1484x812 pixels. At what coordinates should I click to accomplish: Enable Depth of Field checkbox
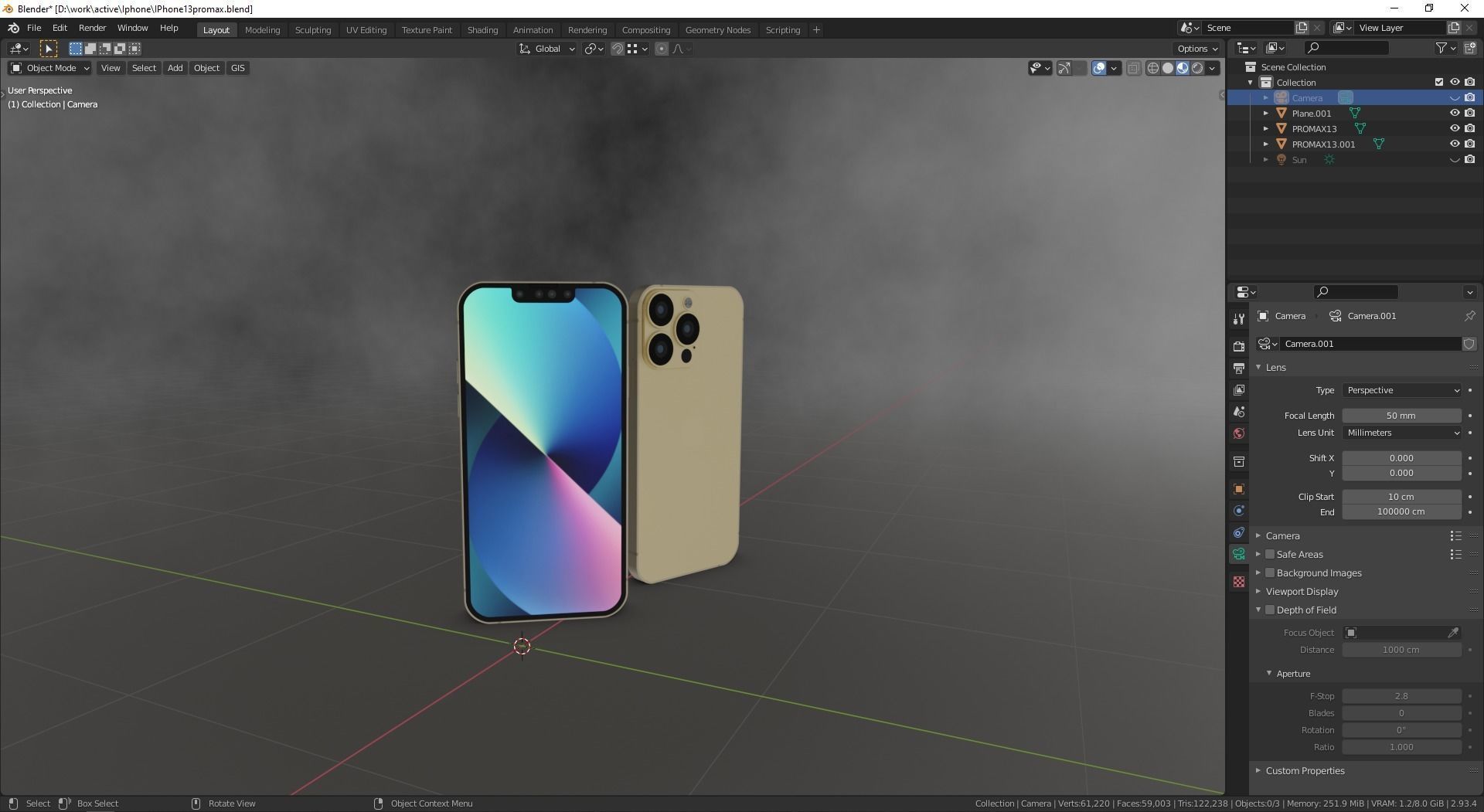pos(1270,610)
